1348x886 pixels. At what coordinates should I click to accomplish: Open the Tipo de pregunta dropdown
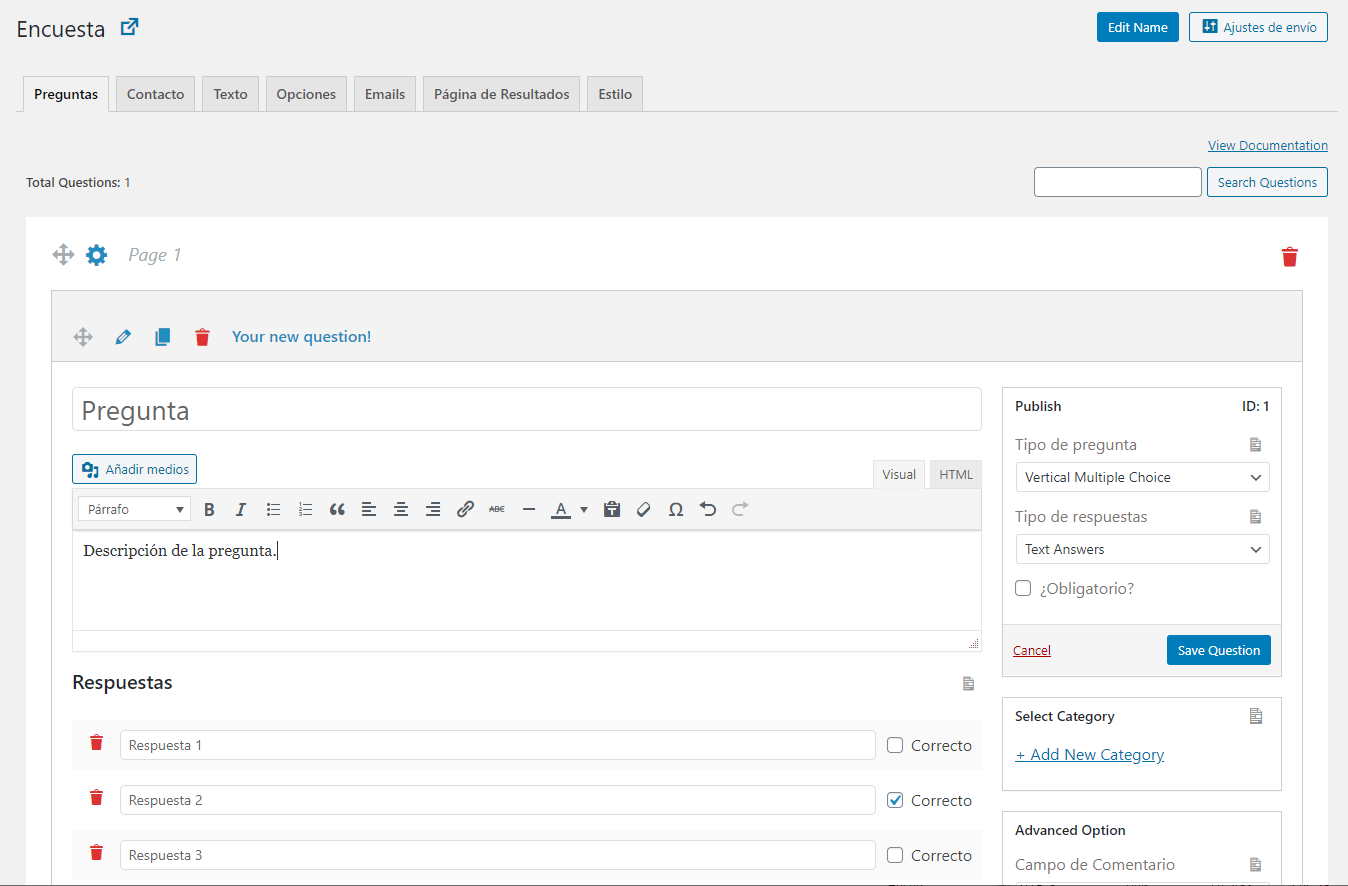[x=1141, y=477]
